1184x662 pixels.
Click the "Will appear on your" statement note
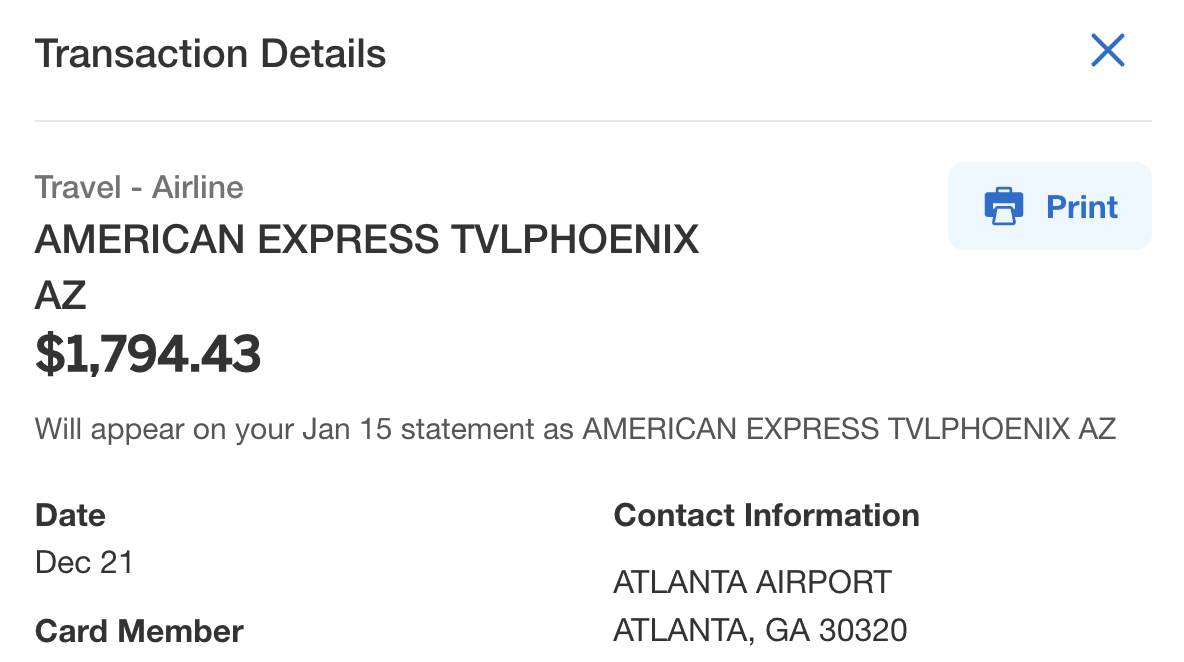(x=164, y=429)
